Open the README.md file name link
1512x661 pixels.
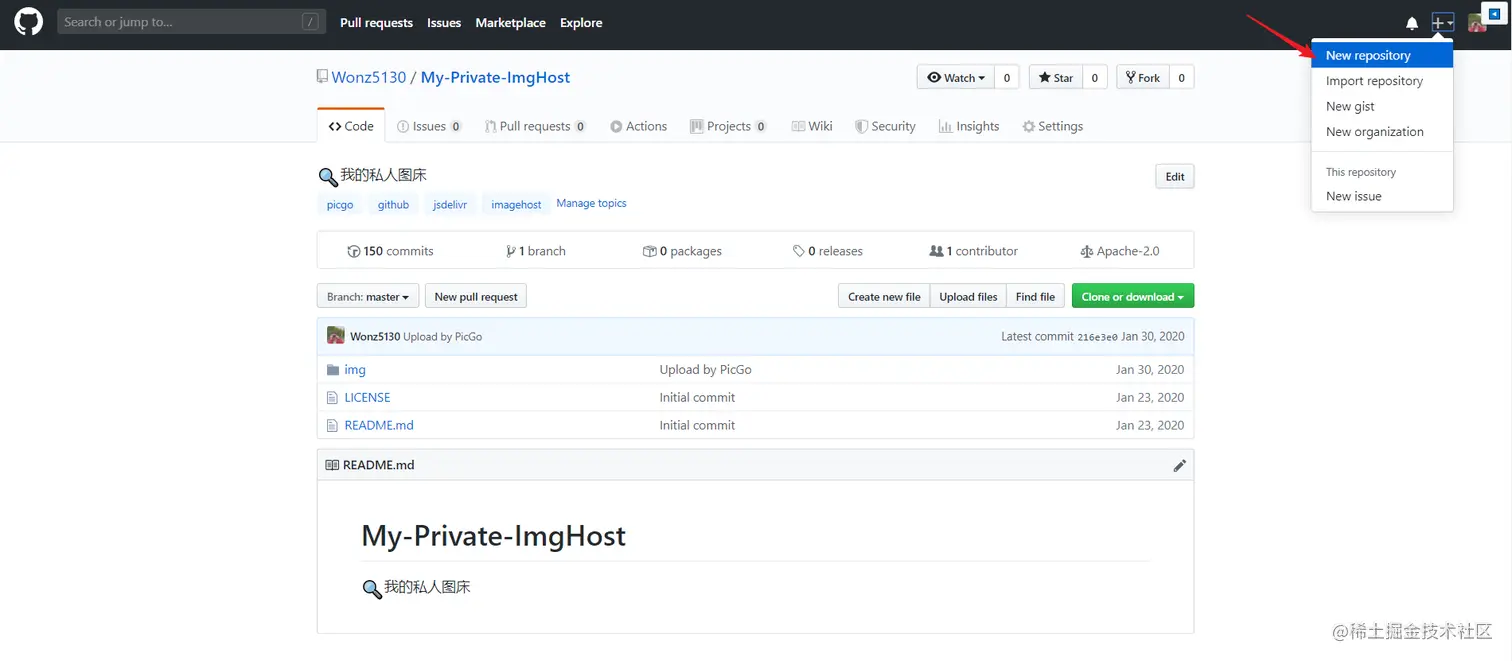[x=379, y=426]
